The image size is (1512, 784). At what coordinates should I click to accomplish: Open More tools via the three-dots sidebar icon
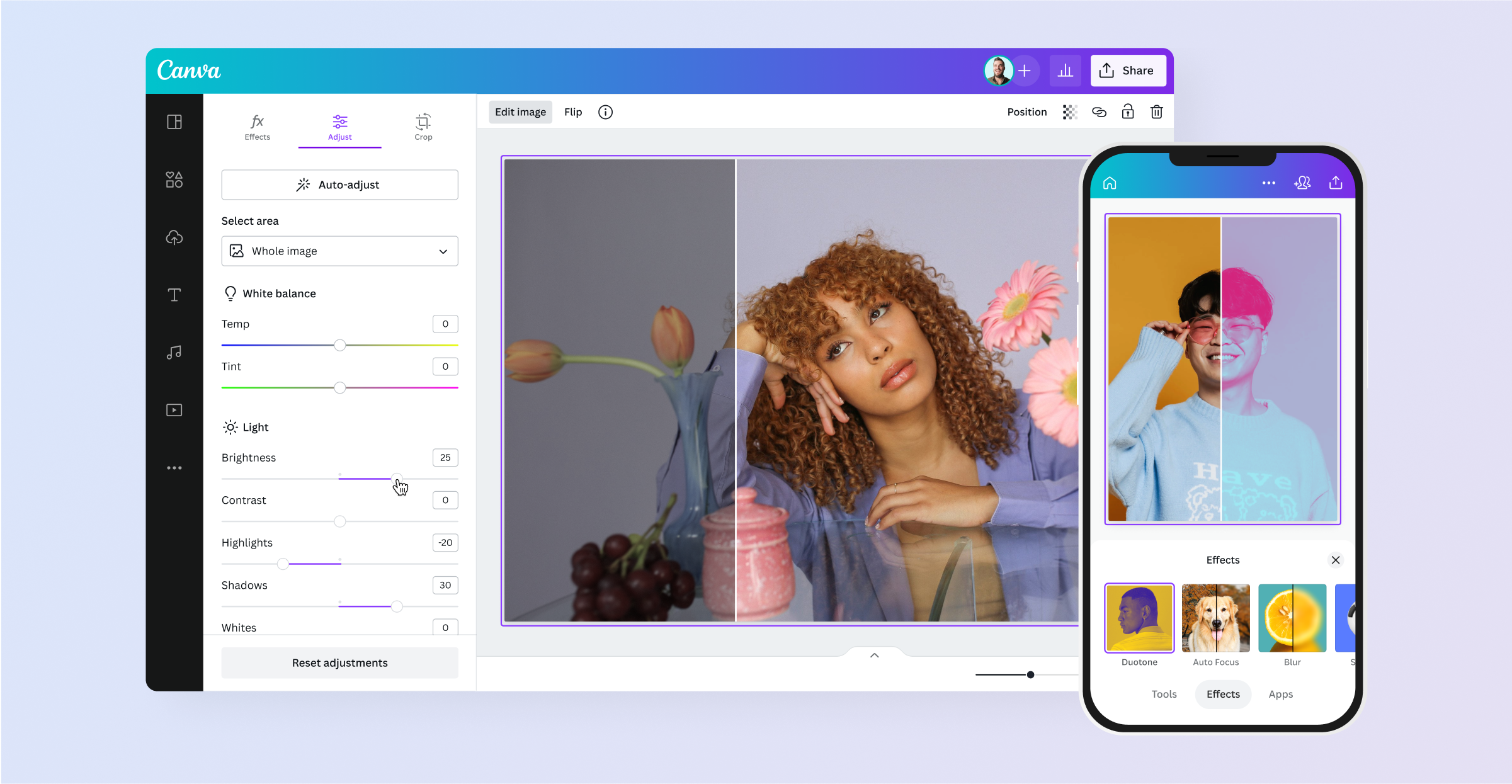[174, 468]
